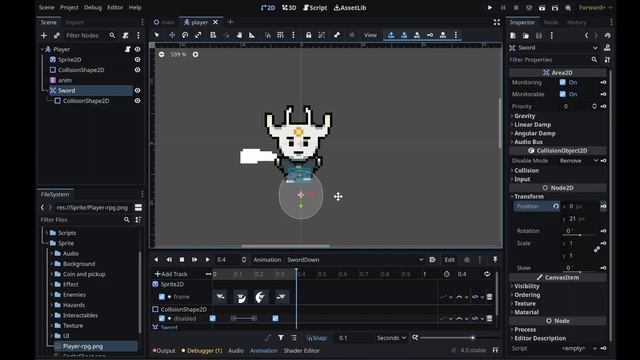The width and height of the screenshot is (640, 360).
Task: Open the animation name dropdown
Action: pyautogui.click(x=355, y=260)
